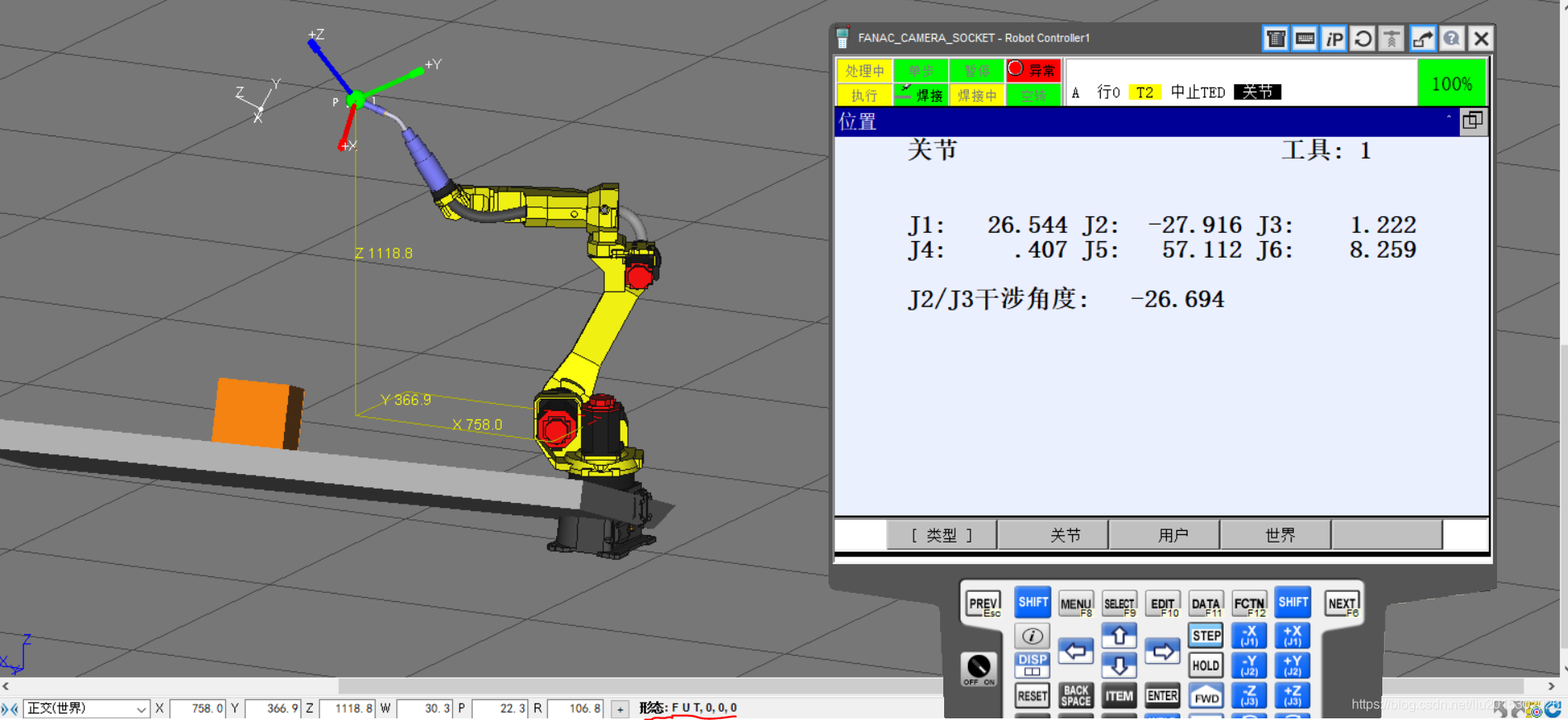Click the MENU F8 key
The height and width of the screenshot is (720, 1568).
1075,604
